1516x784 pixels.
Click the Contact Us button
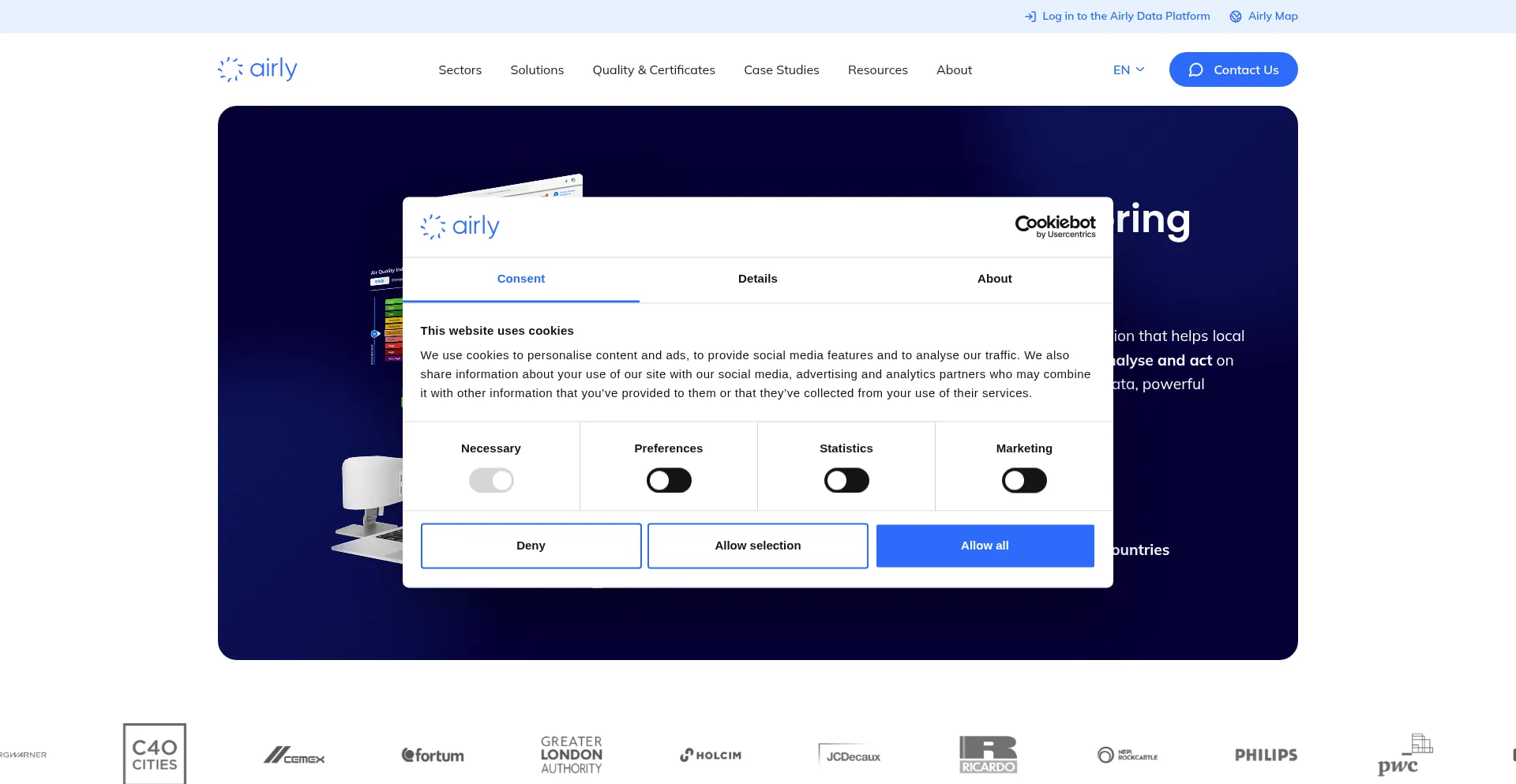pyautogui.click(x=1233, y=69)
